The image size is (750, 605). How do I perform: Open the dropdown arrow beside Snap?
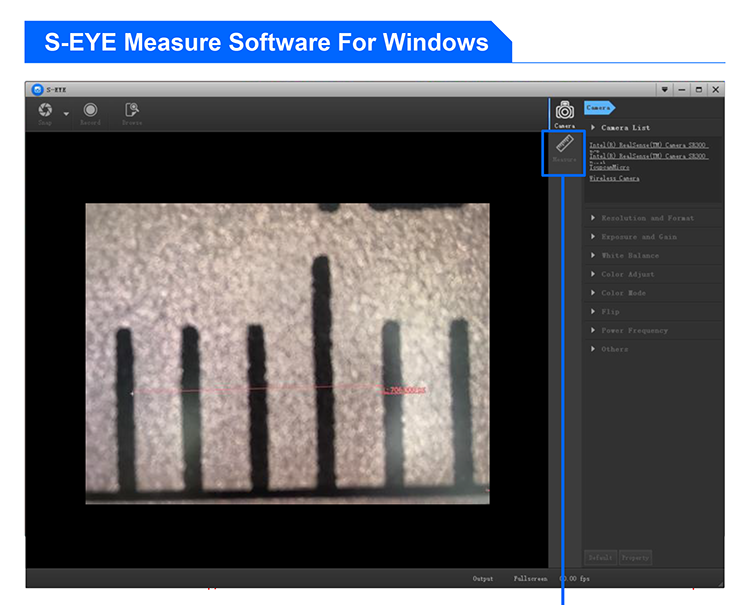pos(66,114)
